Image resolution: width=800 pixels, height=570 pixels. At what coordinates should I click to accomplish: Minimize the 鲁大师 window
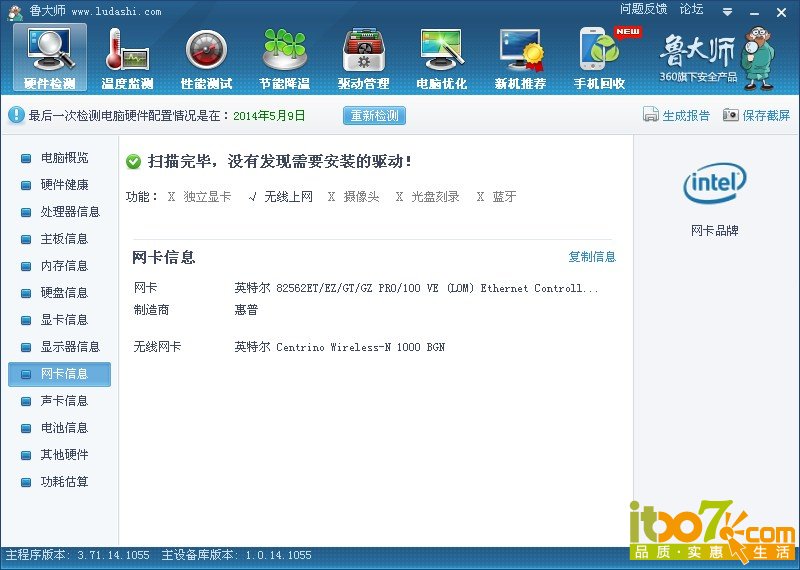tap(755, 13)
